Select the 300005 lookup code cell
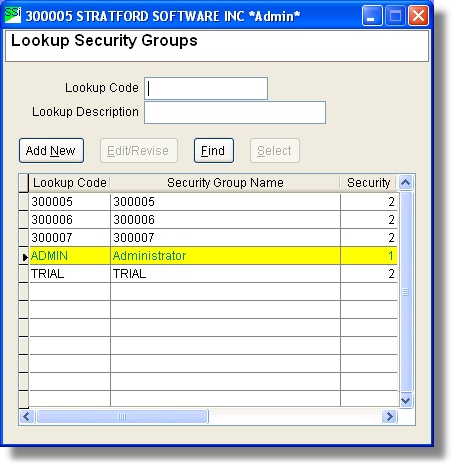The image size is (454, 467). click(x=70, y=202)
